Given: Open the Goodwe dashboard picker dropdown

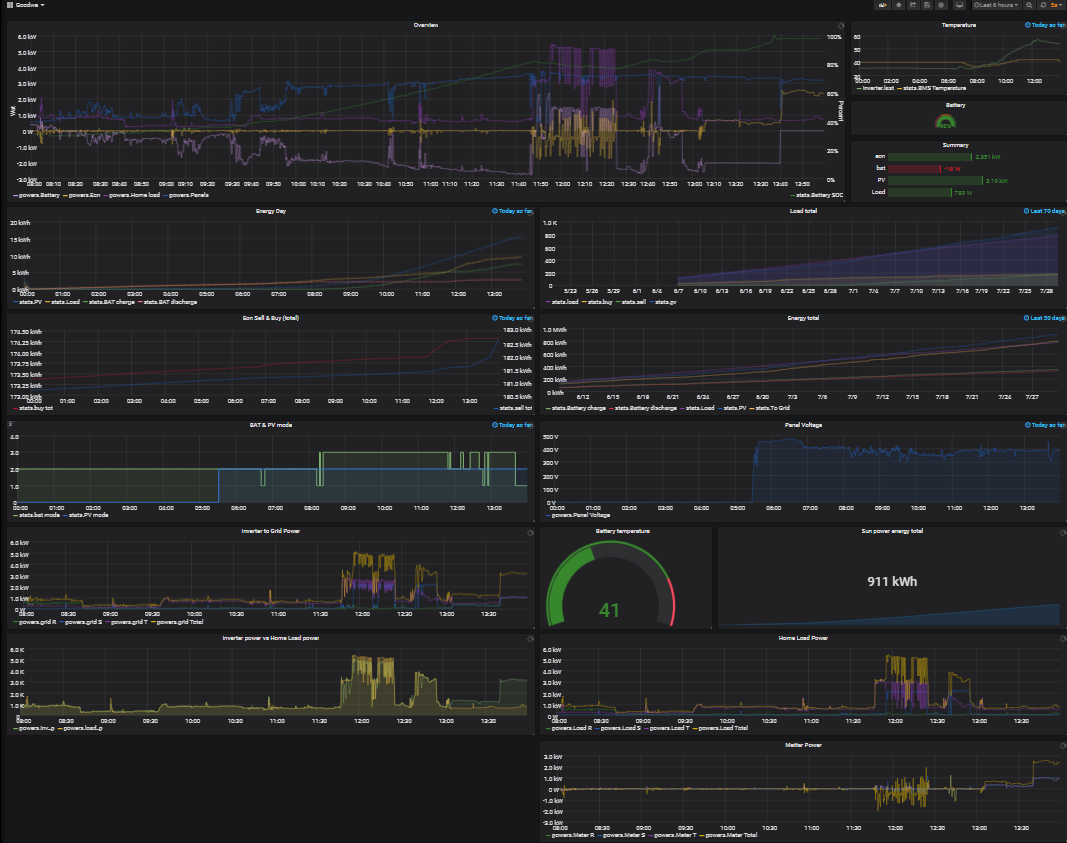Looking at the screenshot, I should 30,5.
